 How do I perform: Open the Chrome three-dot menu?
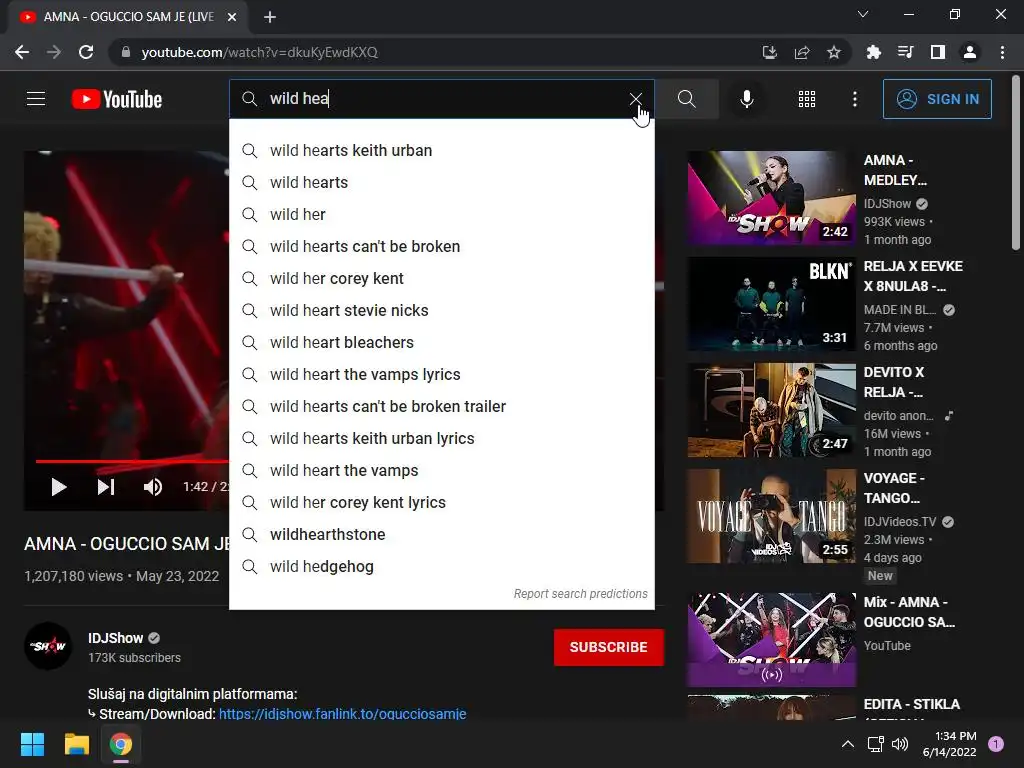(x=1002, y=52)
